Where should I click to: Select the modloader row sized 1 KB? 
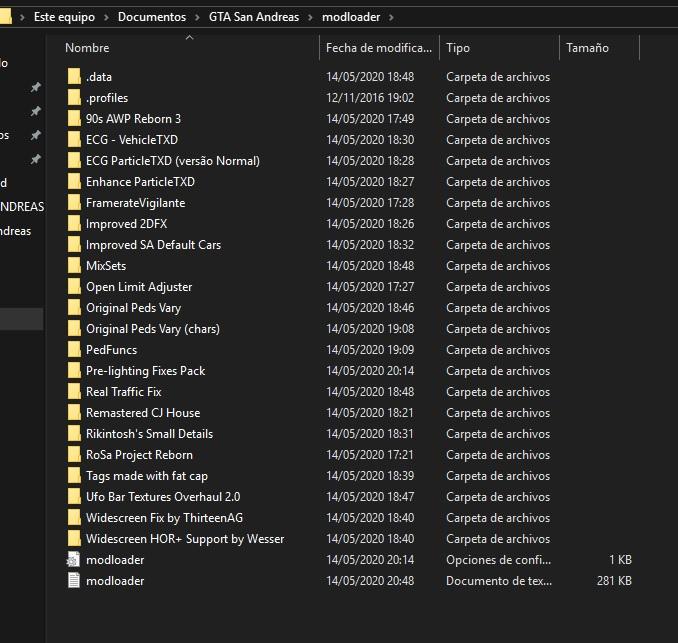coord(349,560)
